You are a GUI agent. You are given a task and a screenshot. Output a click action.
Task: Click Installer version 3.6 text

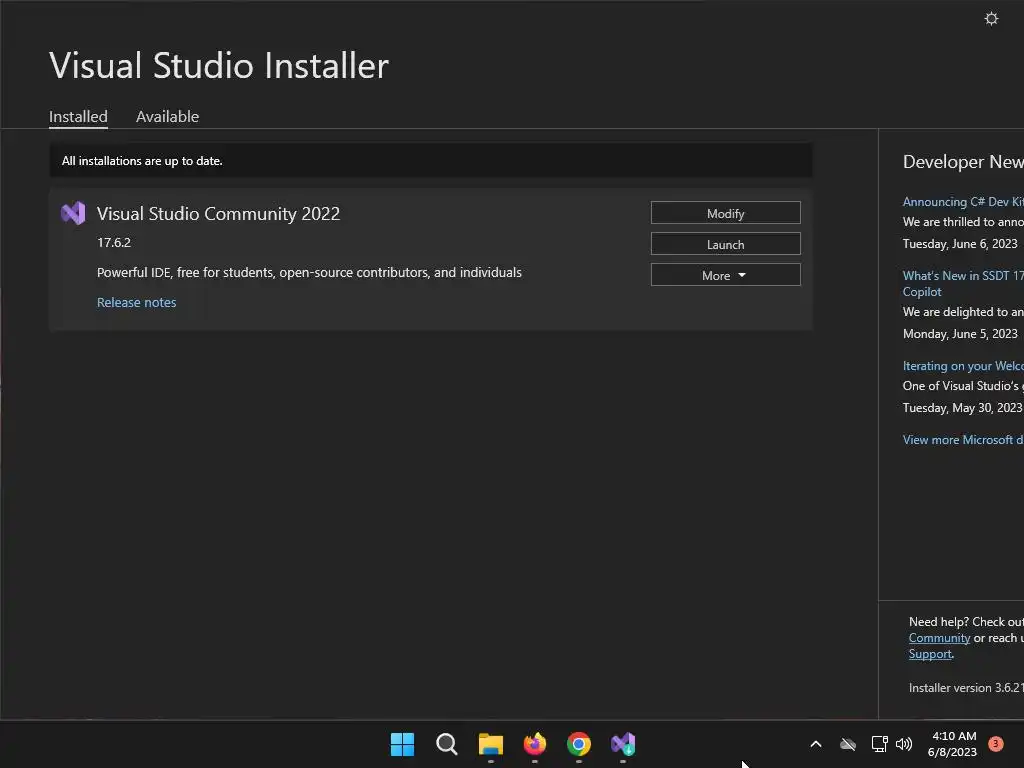click(x=966, y=688)
